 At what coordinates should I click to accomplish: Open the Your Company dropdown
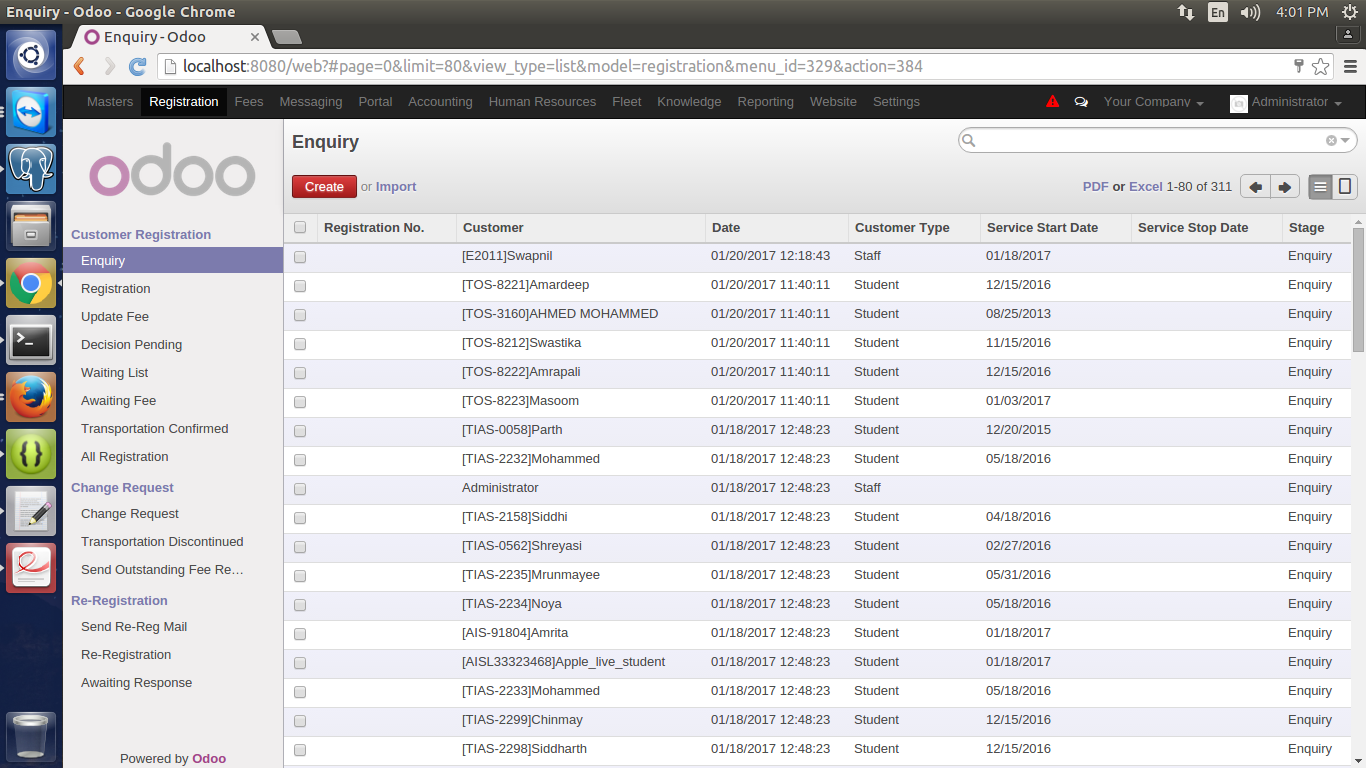(1153, 102)
